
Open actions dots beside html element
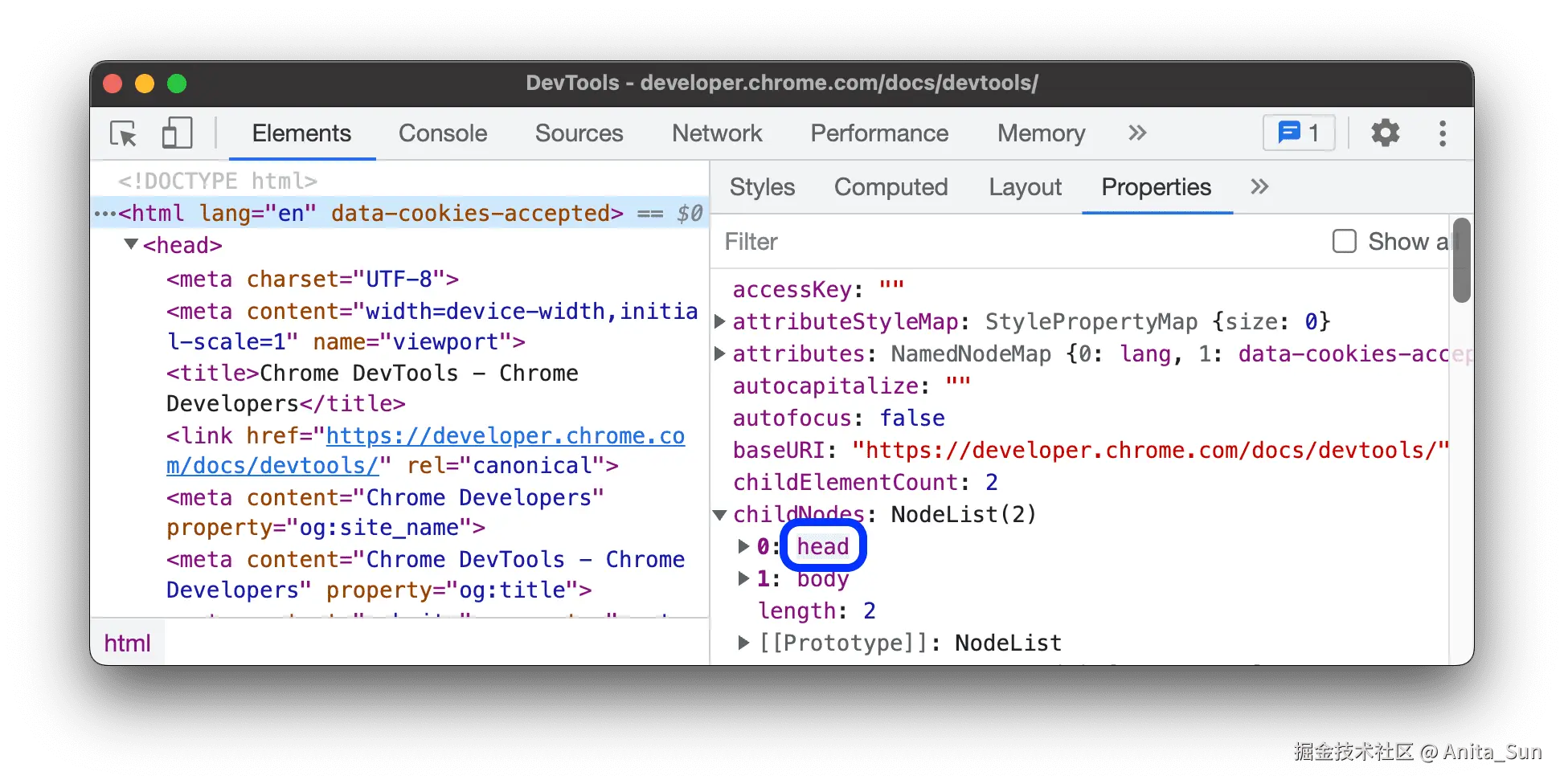pyautogui.click(x=105, y=214)
